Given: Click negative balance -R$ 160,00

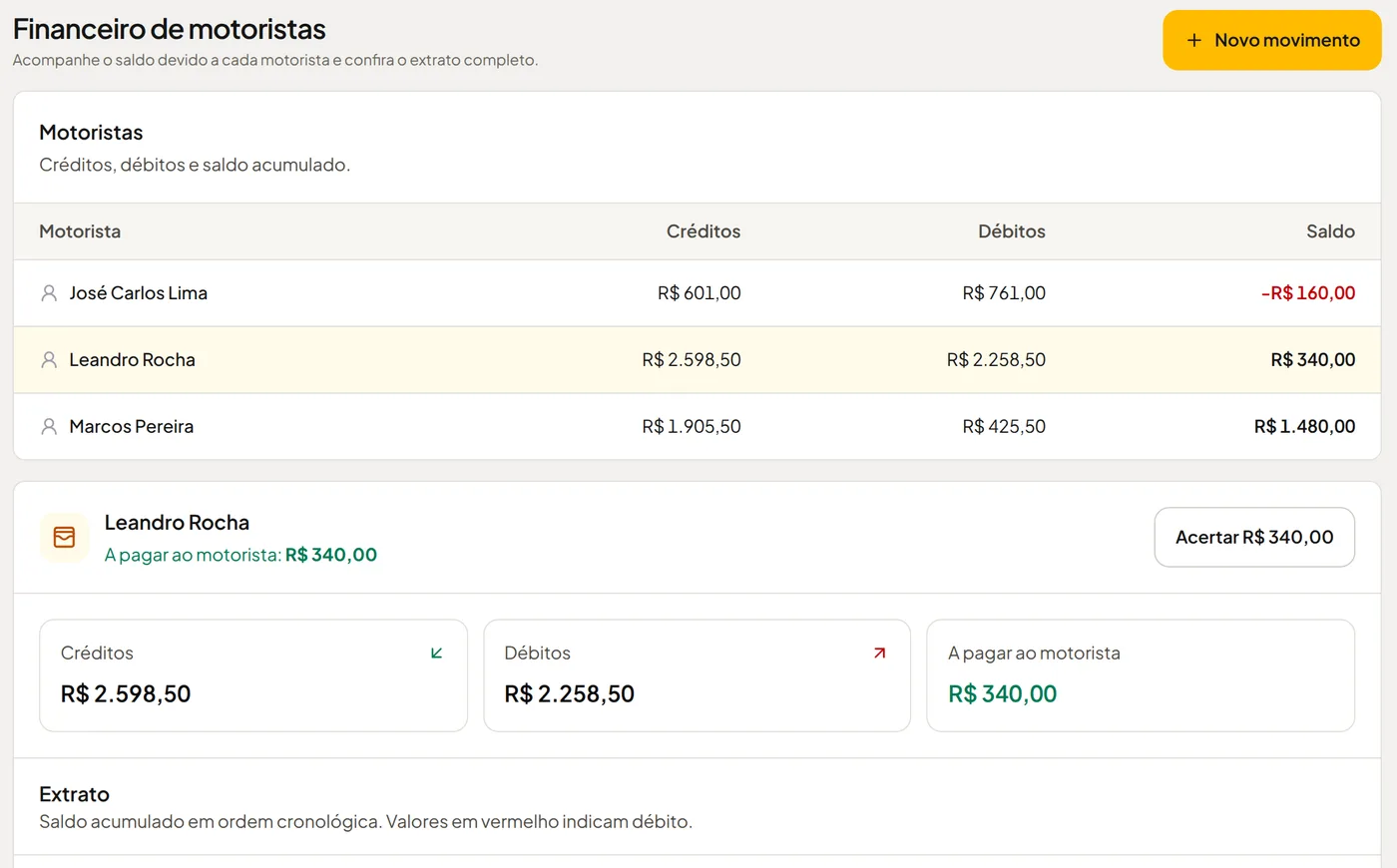Looking at the screenshot, I should pyautogui.click(x=1308, y=293).
